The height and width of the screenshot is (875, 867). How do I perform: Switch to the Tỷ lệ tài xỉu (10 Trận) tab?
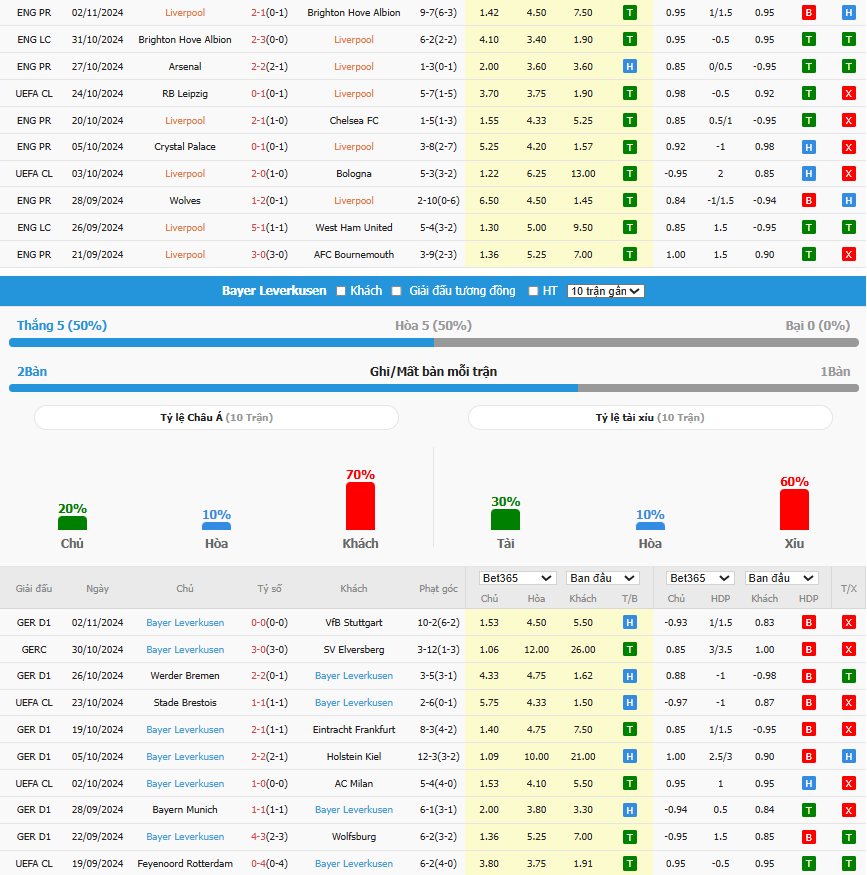650,417
